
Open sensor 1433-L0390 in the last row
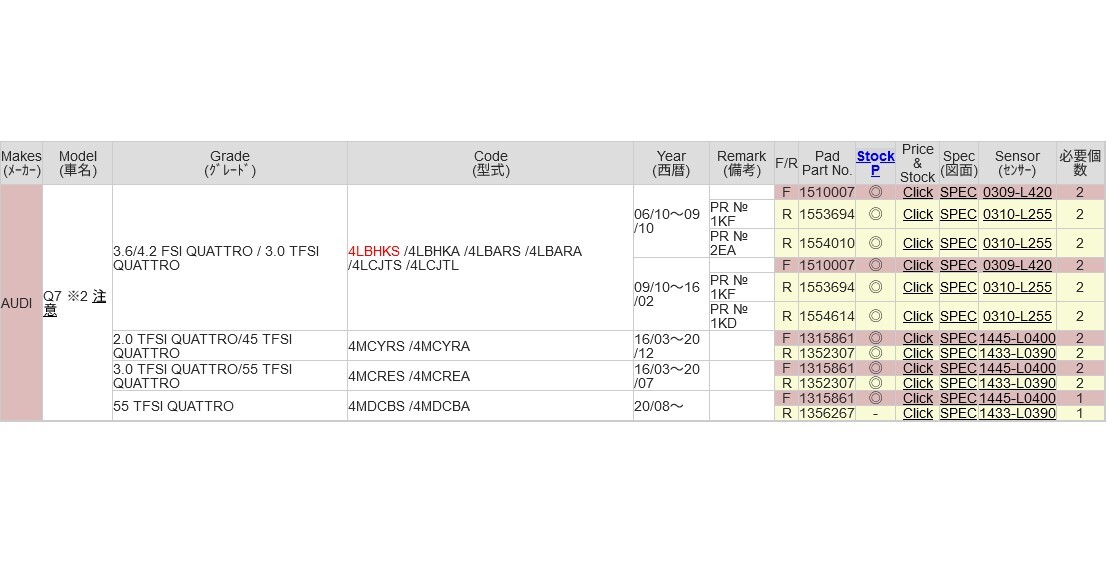1017,413
